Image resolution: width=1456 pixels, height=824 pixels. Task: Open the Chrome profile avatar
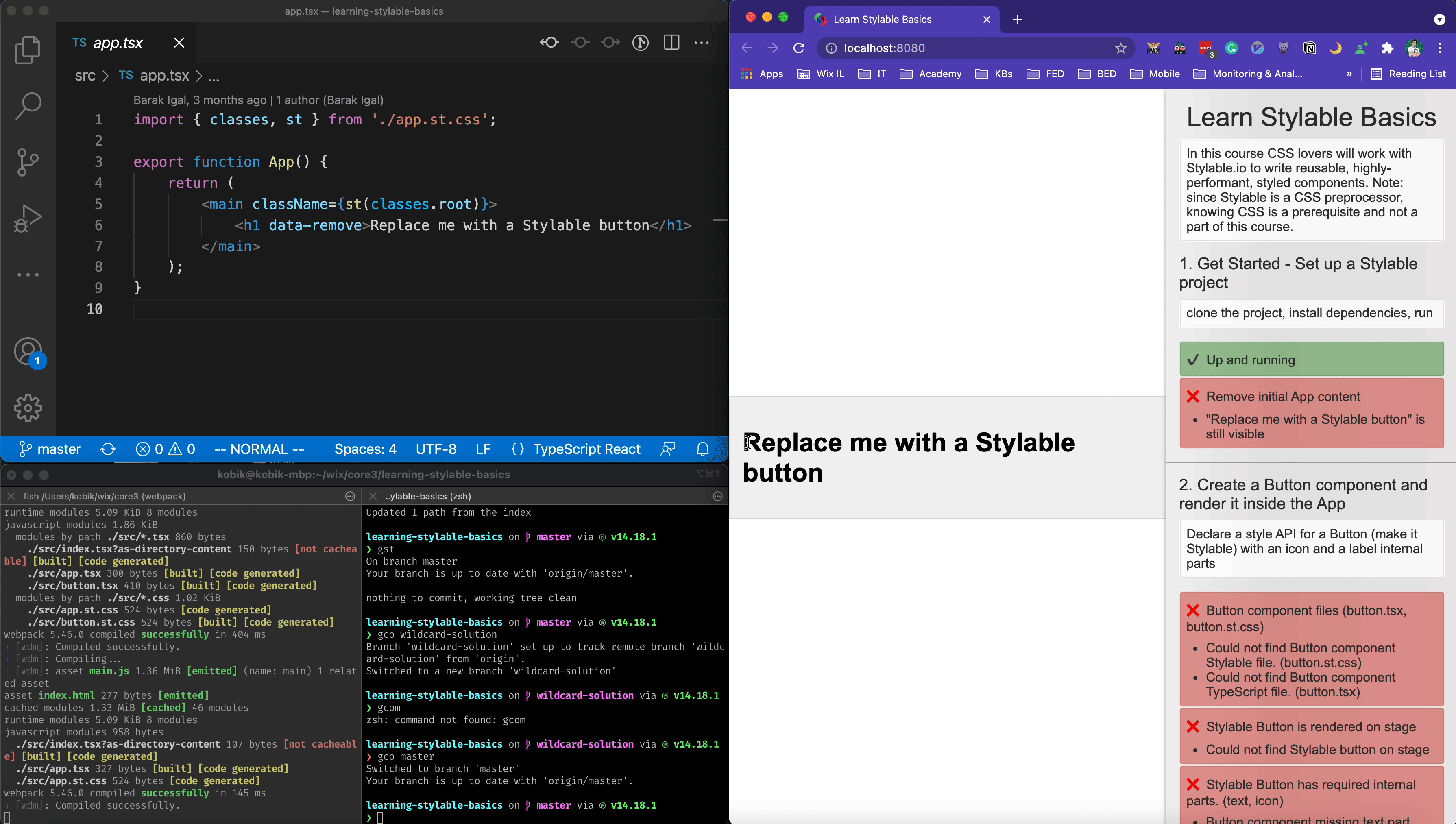pyautogui.click(x=1414, y=48)
